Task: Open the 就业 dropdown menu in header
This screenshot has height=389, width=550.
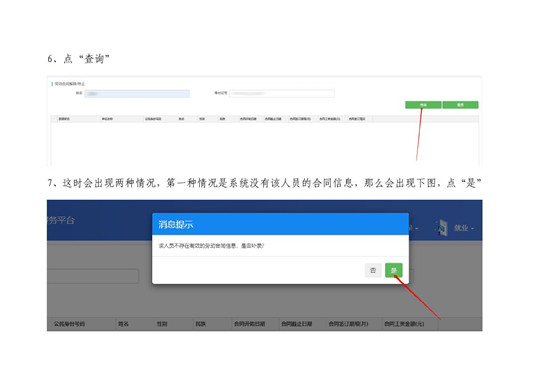Action: point(464,228)
